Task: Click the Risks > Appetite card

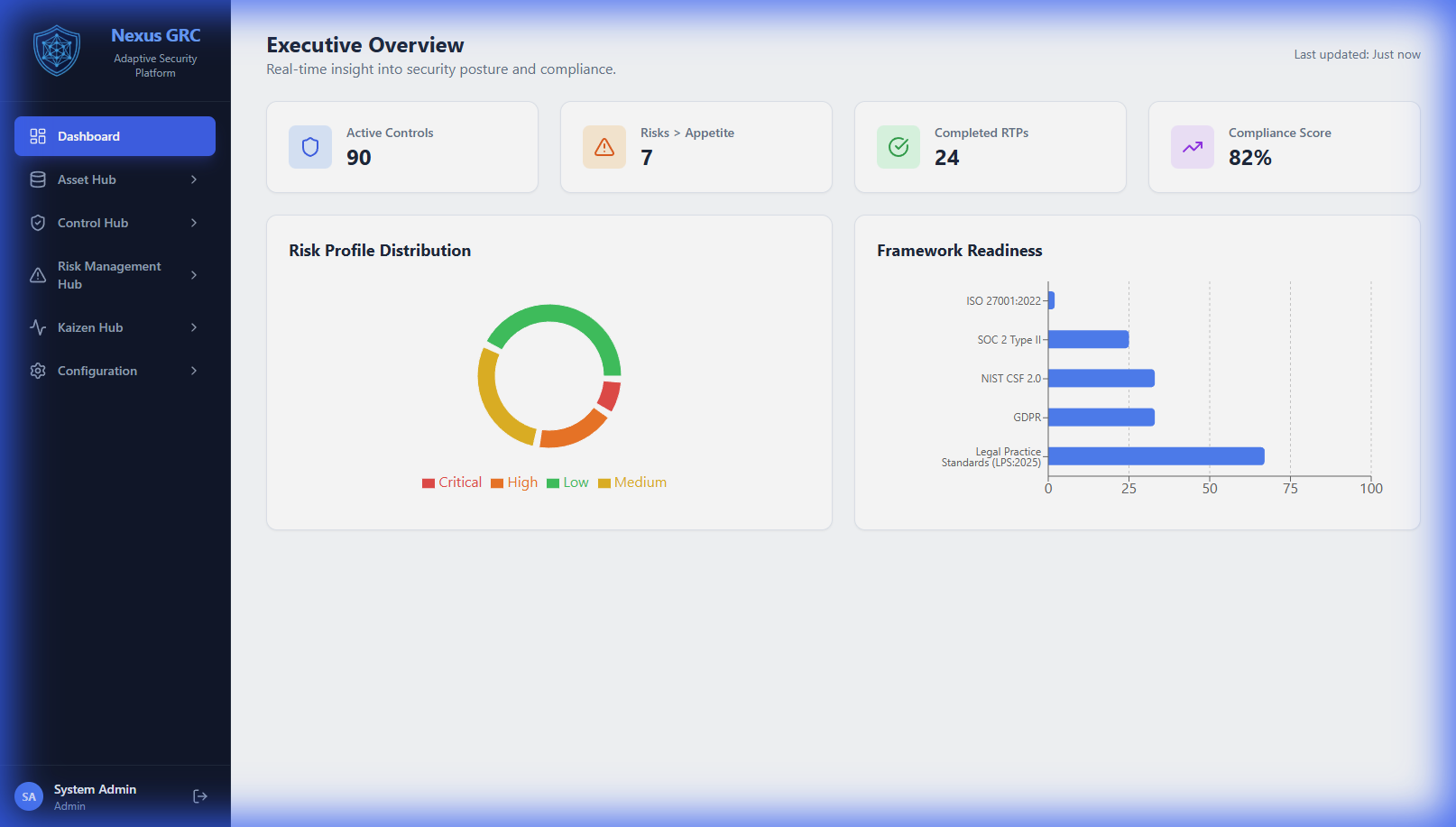Action: coord(696,146)
